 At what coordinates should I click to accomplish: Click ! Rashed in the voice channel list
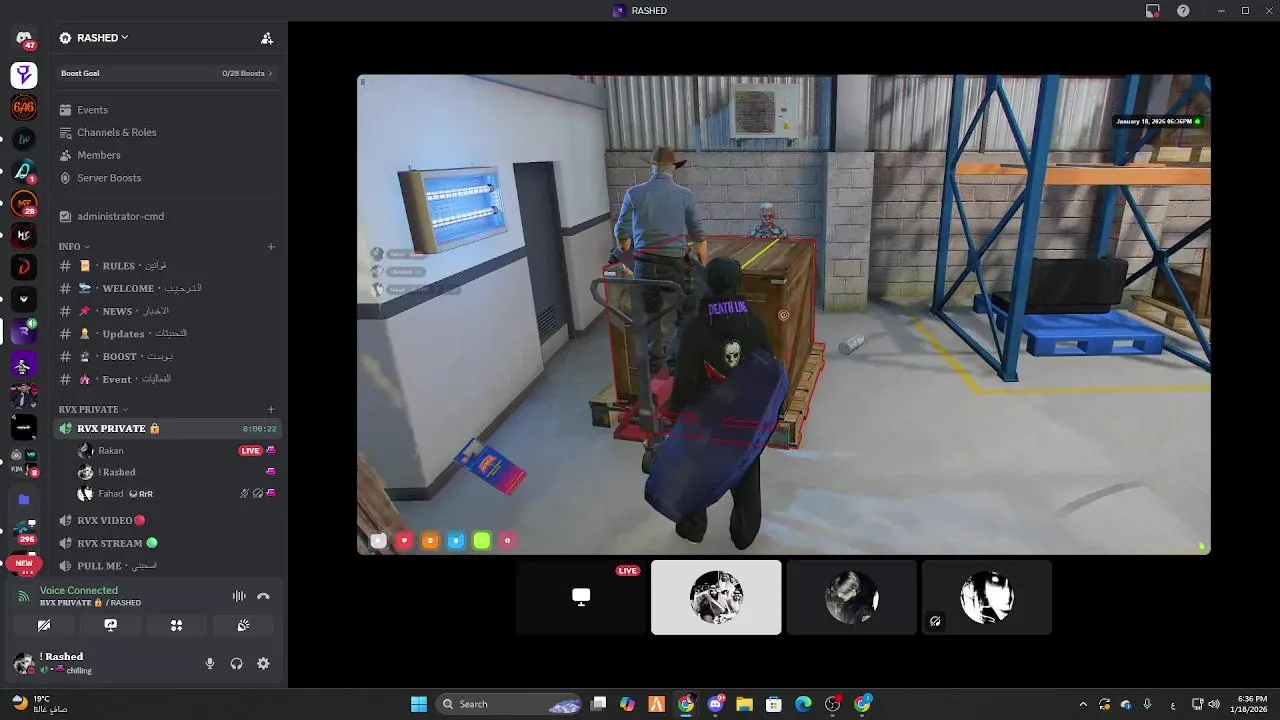(117, 472)
